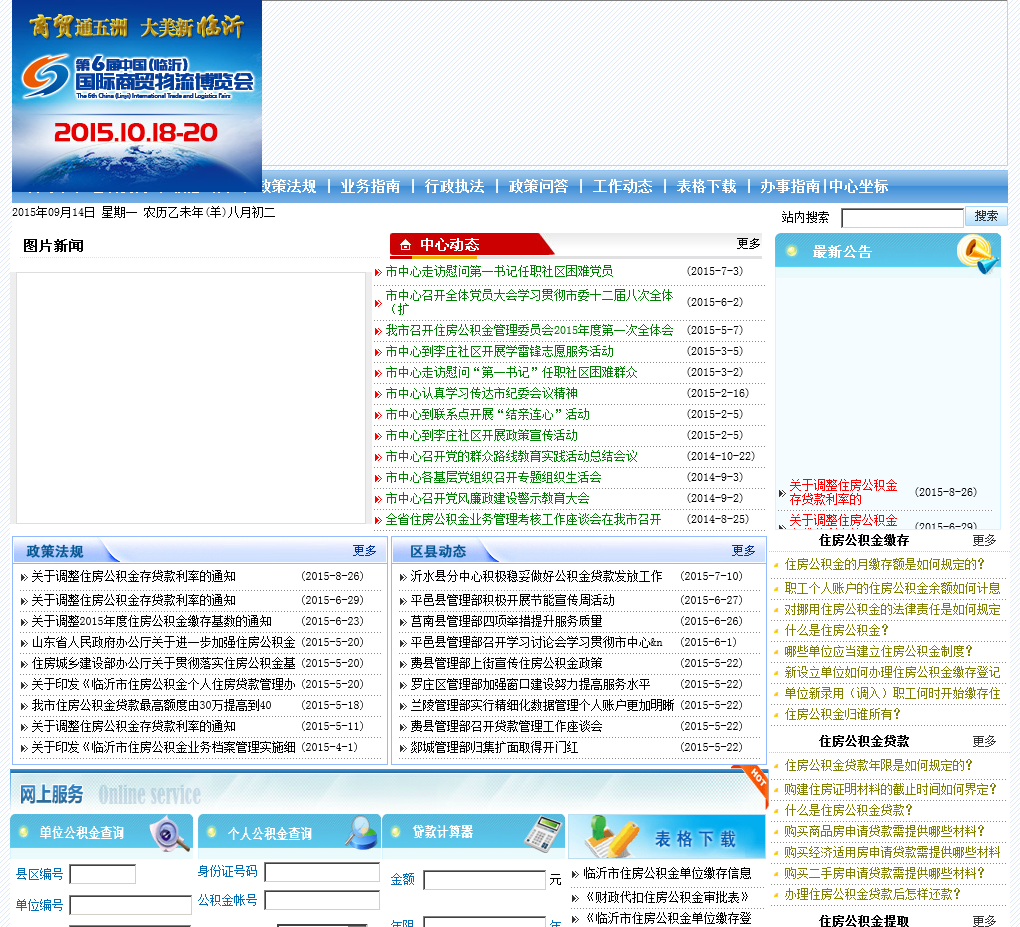Click 更多 beside 住房公积金贷款
This screenshot has height=927, width=1020.
[984, 742]
